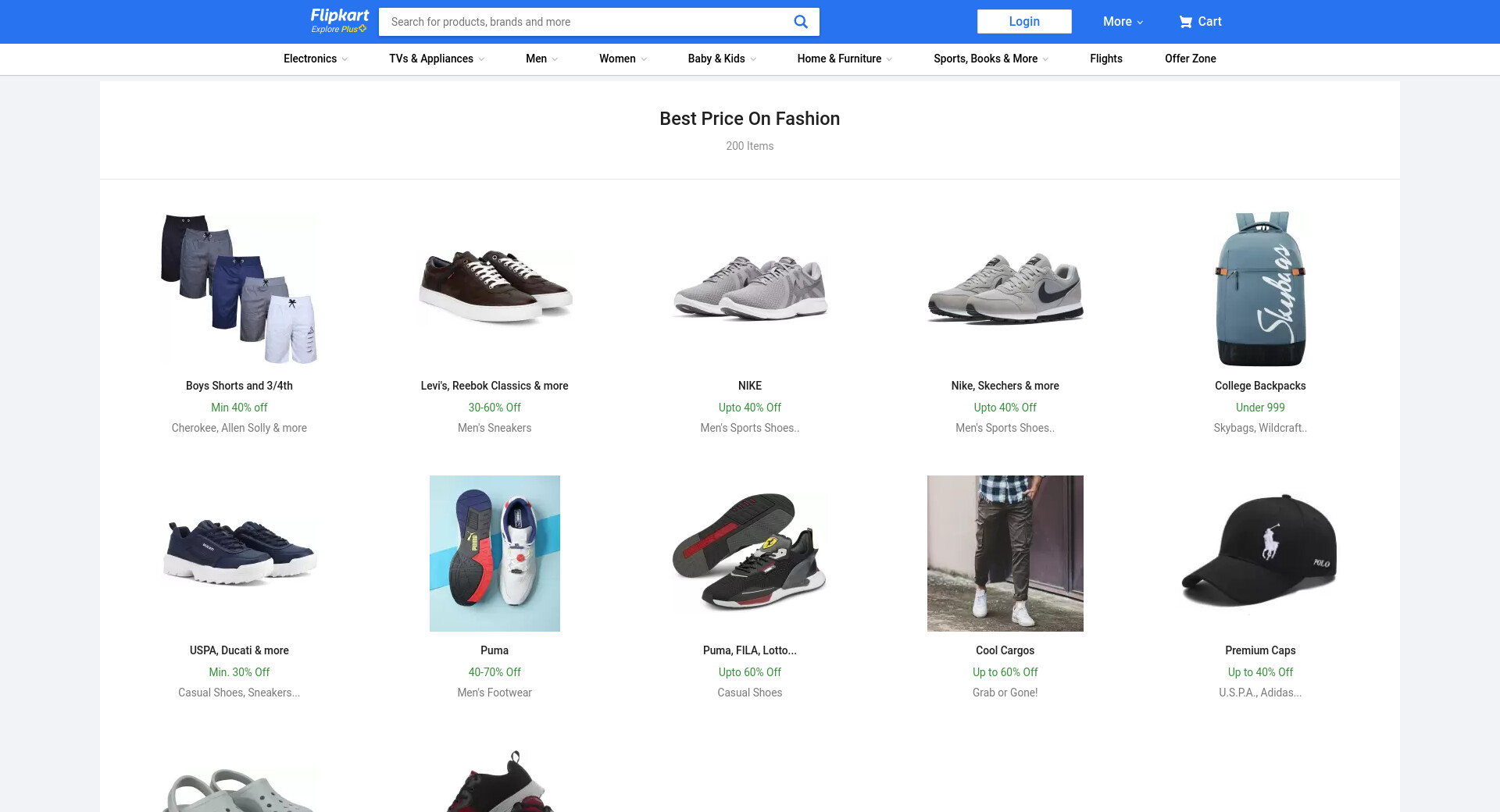1500x812 pixels.
Task: Click the black Polo cap image
Action: [x=1259, y=553]
